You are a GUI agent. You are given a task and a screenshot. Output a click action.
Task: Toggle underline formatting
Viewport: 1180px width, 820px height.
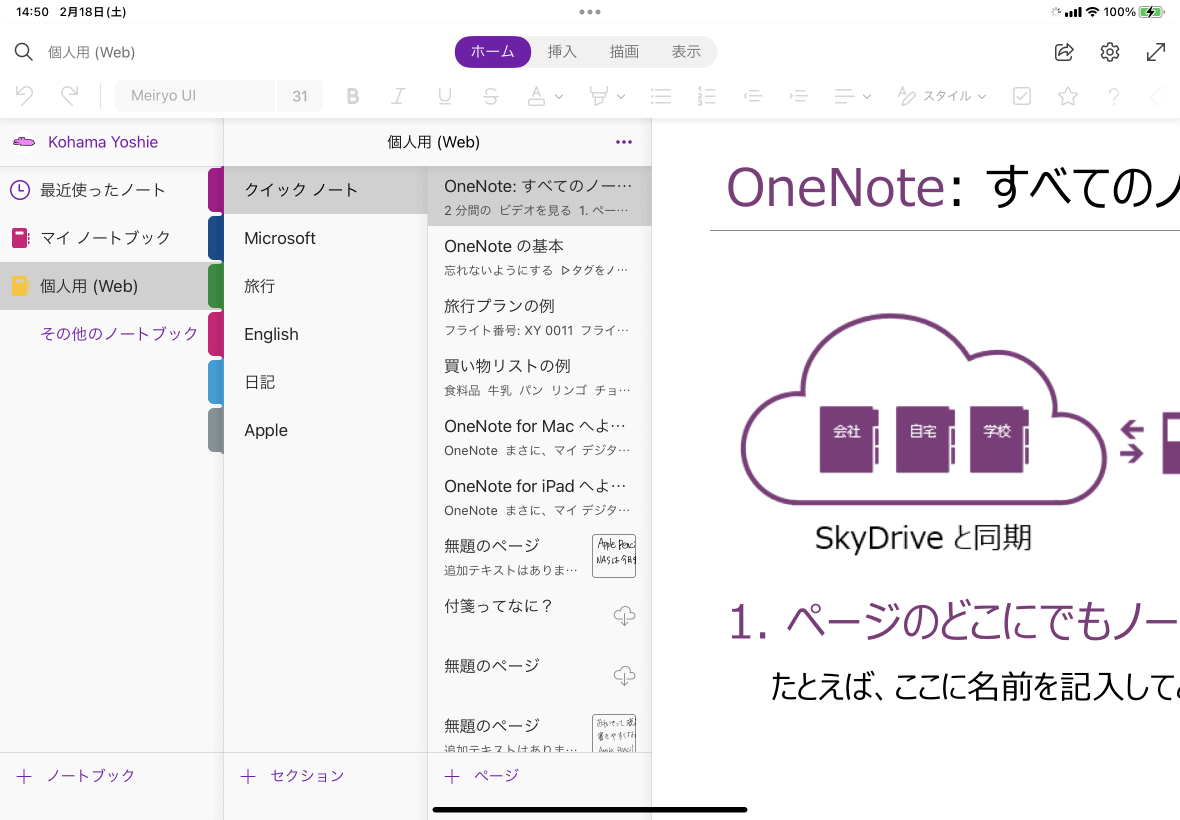[x=445, y=96]
